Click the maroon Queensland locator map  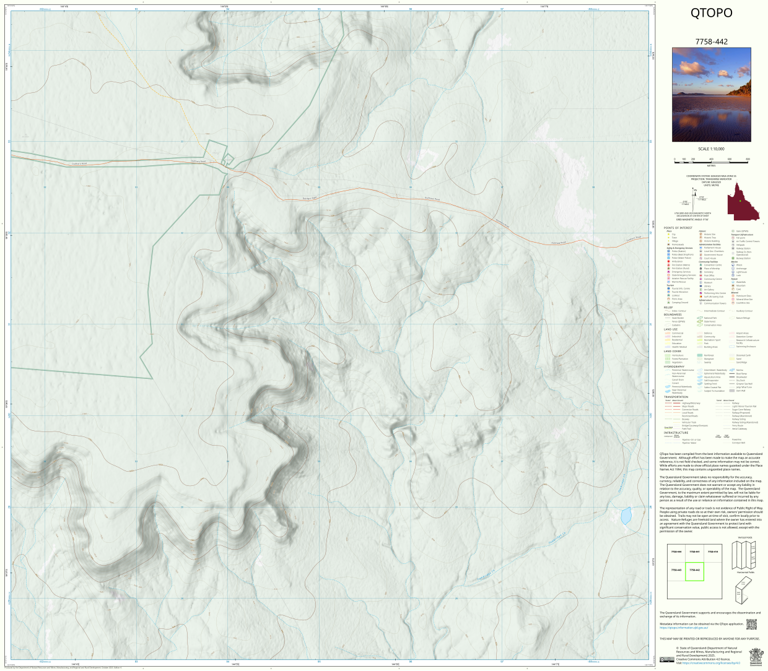(743, 202)
